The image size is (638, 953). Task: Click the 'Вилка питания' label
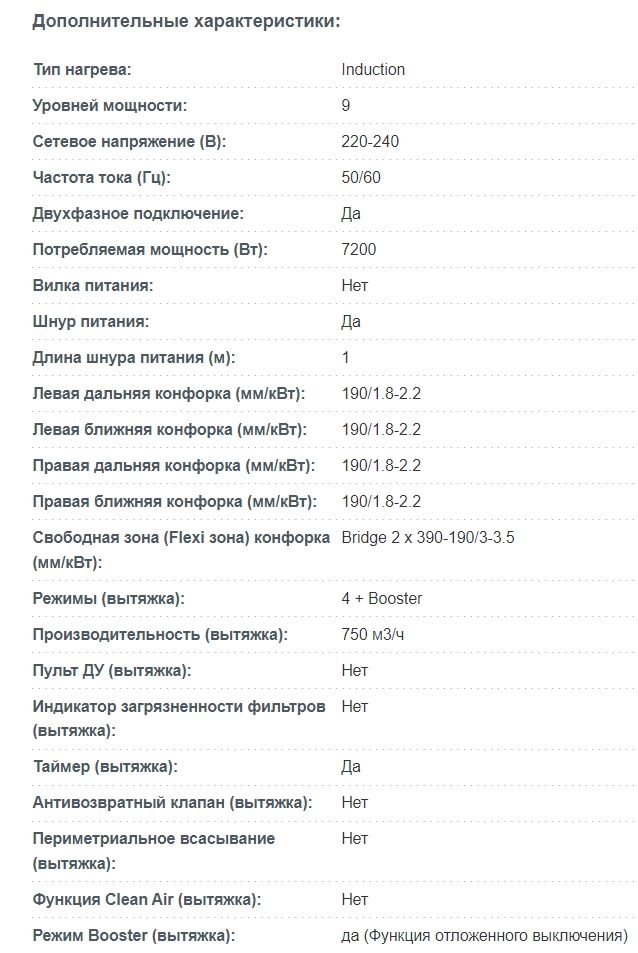coord(93,286)
